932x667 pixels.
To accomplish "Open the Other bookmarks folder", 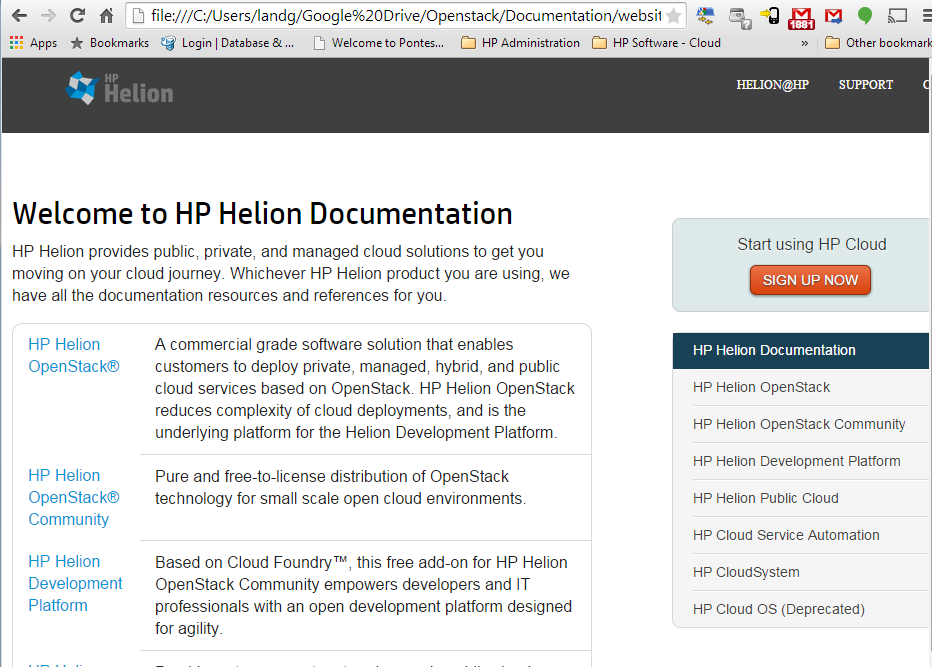I will point(878,43).
